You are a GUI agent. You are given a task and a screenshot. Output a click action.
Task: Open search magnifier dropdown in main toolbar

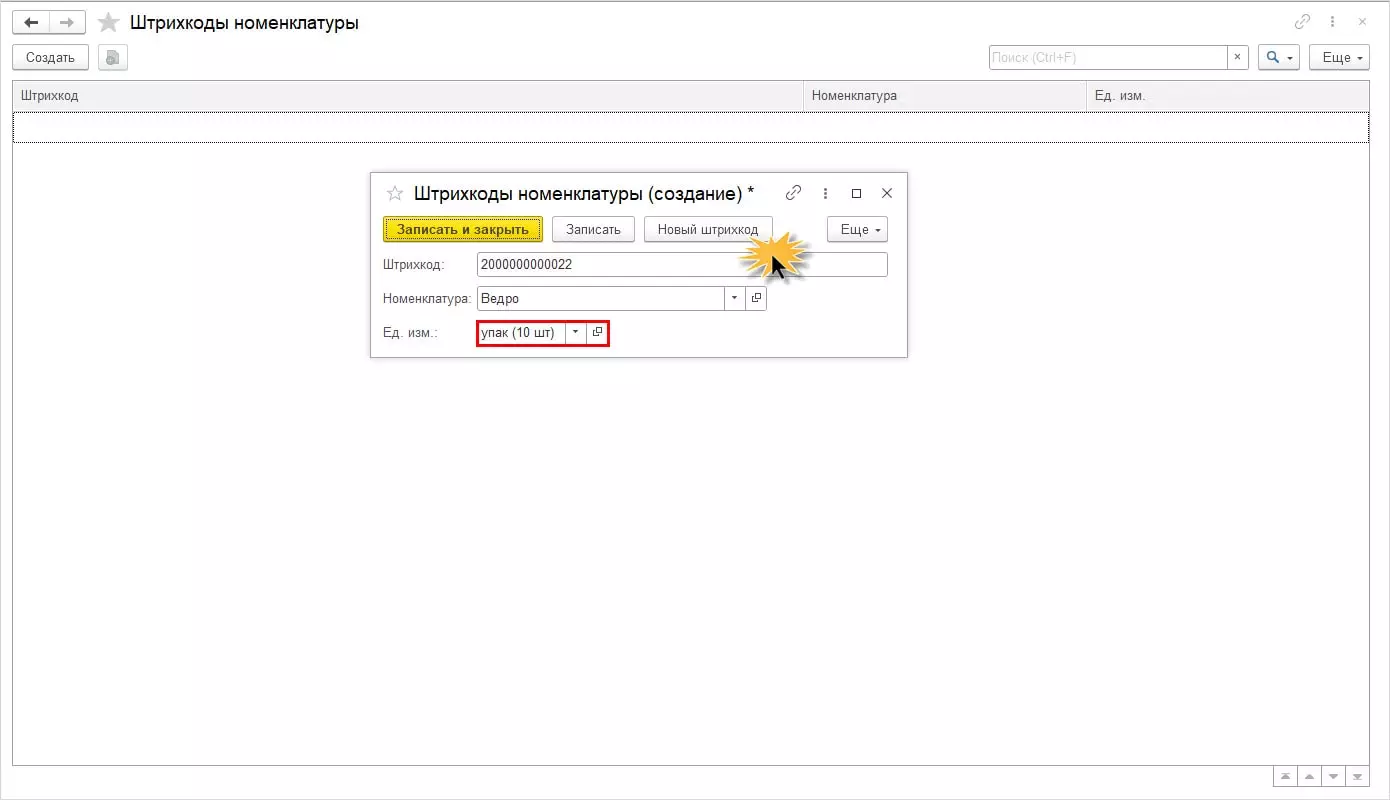tap(1278, 58)
